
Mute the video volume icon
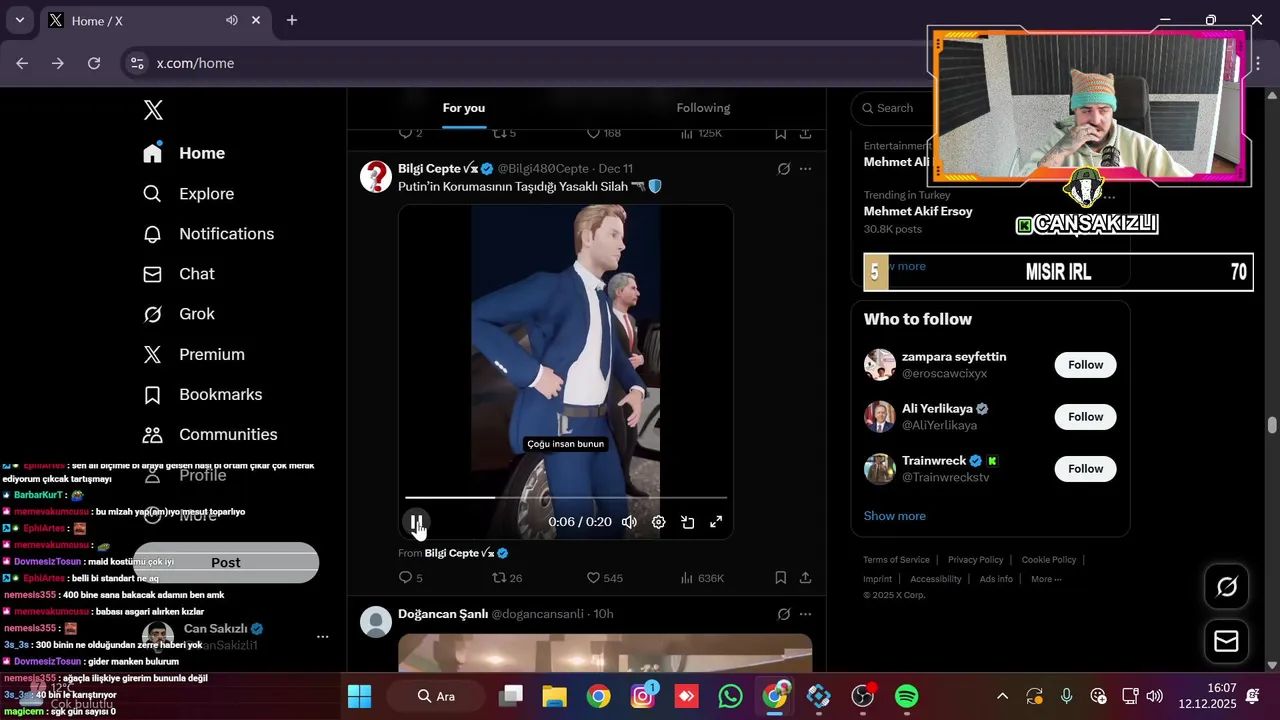tap(629, 522)
